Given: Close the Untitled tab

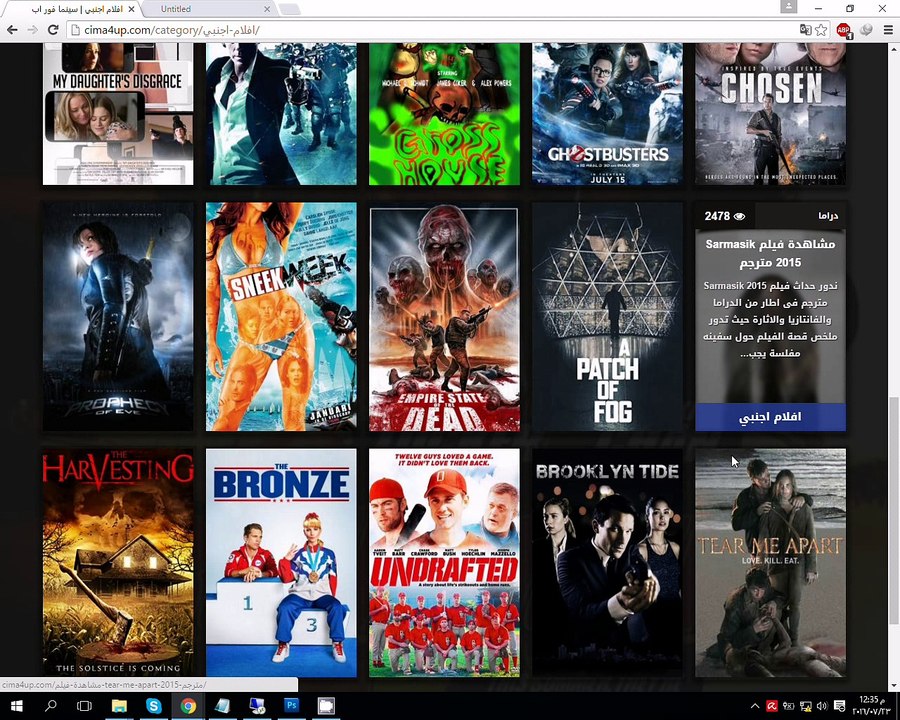Looking at the screenshot, I should coord(267,9).
